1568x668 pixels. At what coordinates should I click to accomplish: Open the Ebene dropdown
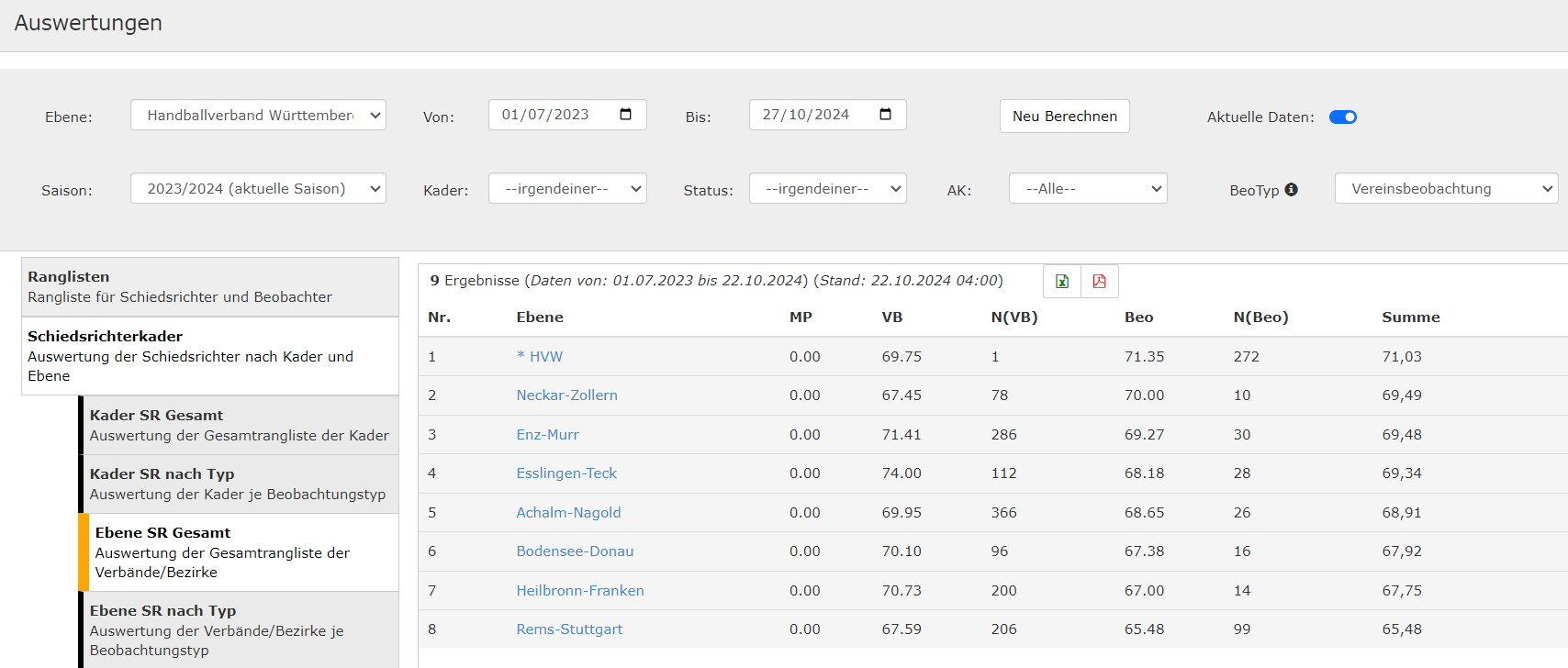pyautogui.click(x=258, y=116)
